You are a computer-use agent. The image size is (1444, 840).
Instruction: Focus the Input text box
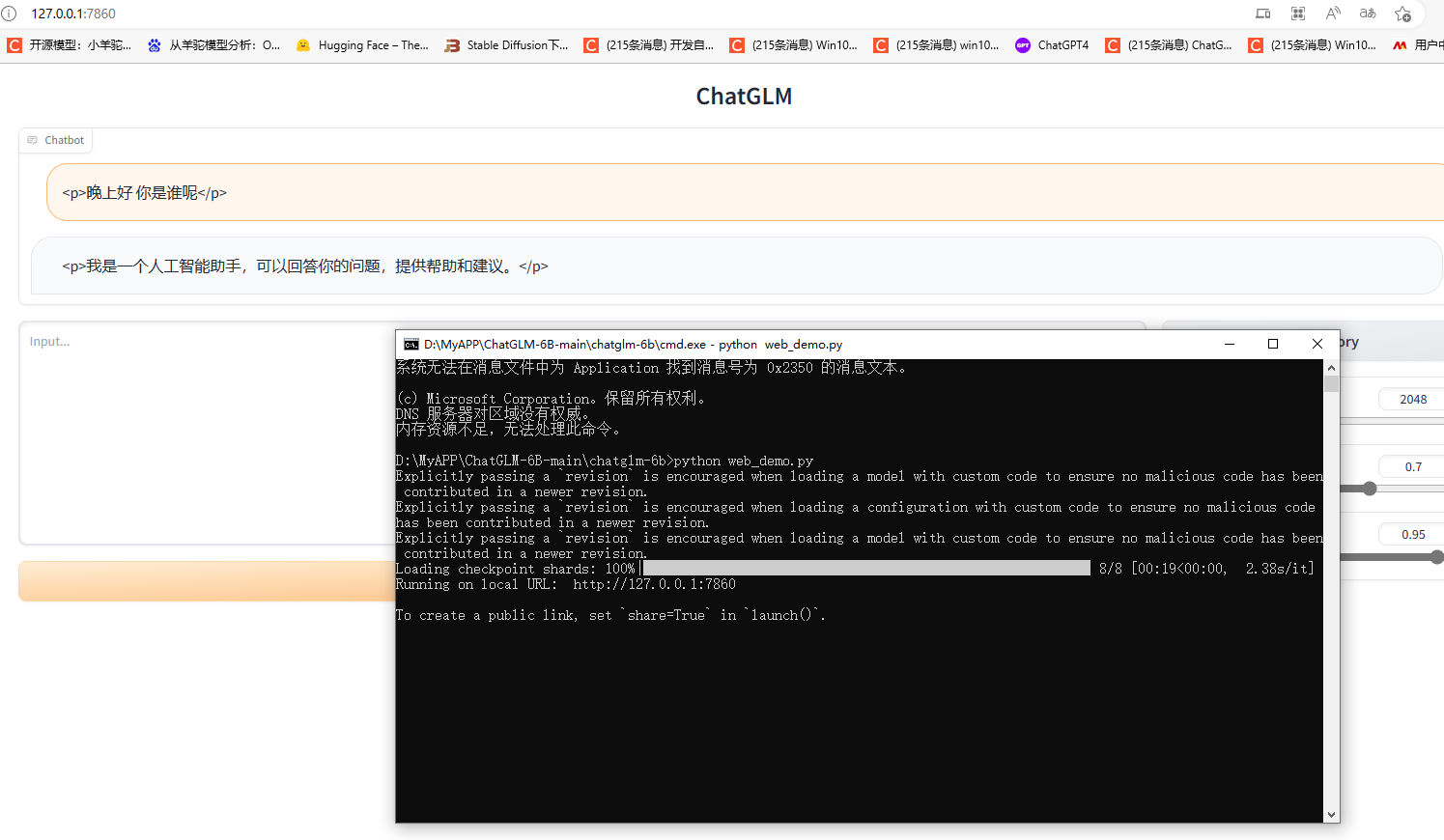(208, 433)
